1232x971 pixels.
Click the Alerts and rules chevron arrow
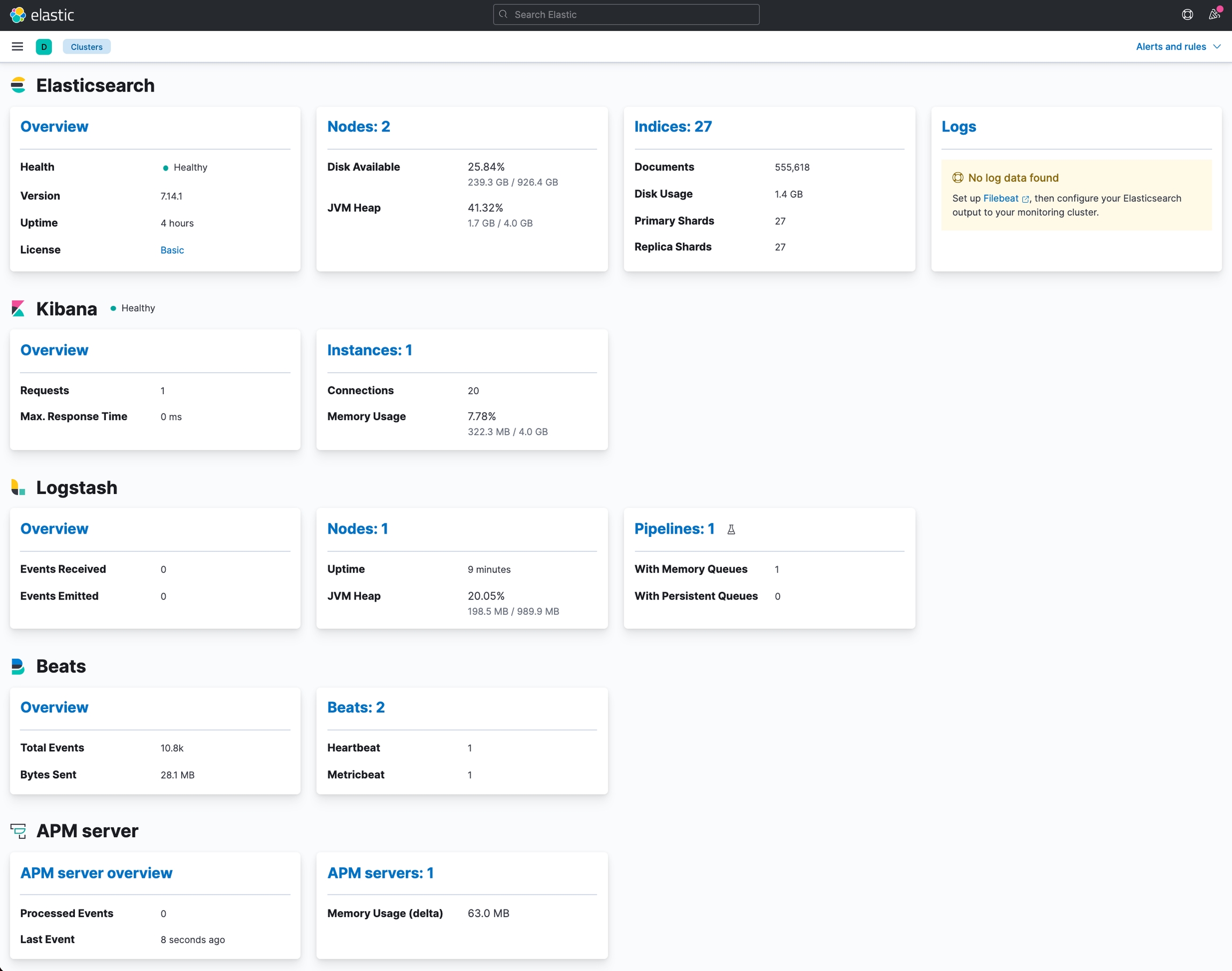tap(1217, 47)
